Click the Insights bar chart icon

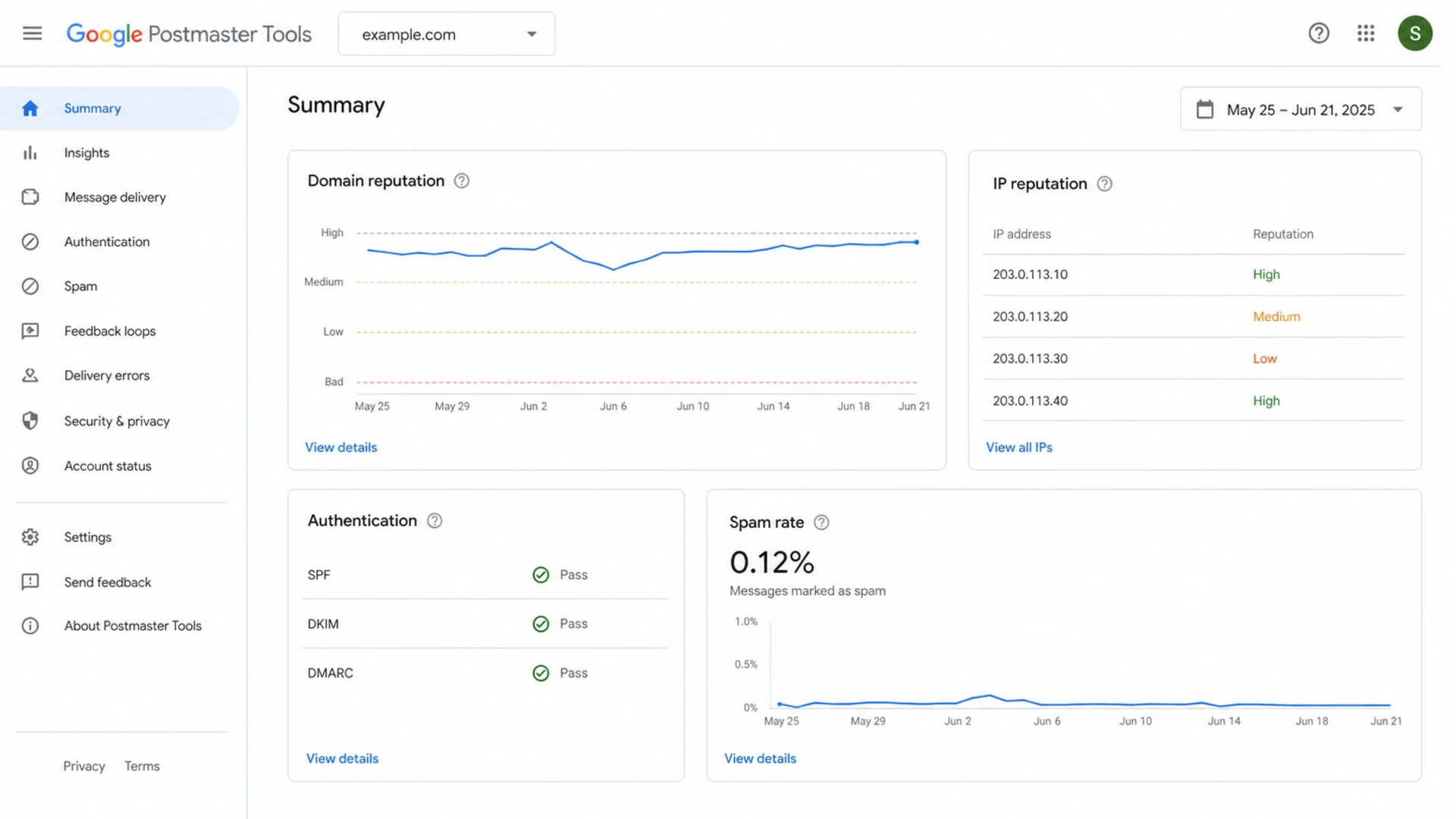pos(30,153)
